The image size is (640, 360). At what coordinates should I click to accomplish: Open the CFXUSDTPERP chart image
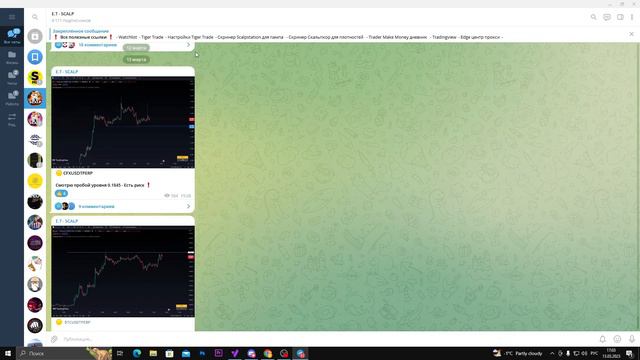coord(123,122)
